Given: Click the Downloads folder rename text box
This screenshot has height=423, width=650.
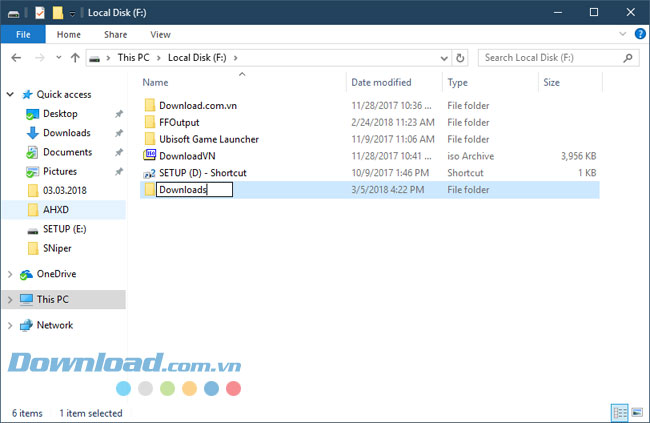Looking at the screenshot, I should 194,190.
